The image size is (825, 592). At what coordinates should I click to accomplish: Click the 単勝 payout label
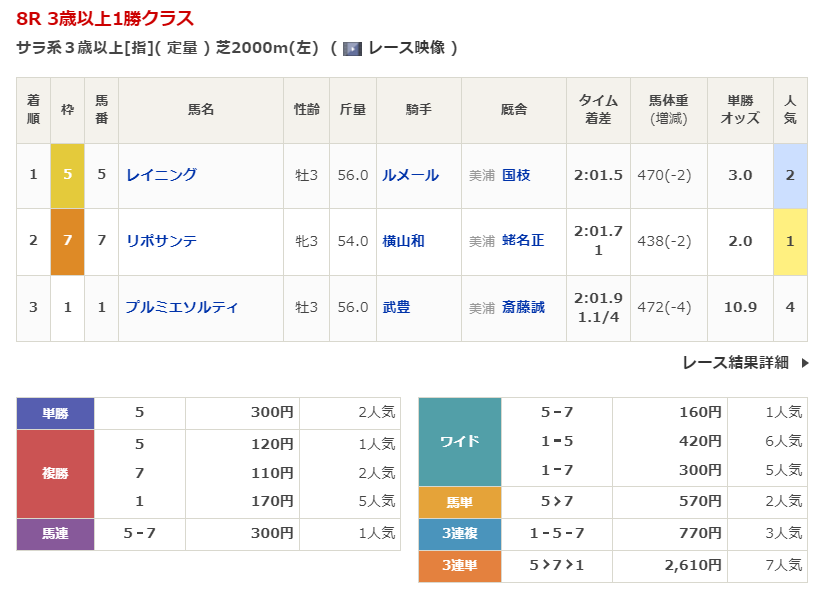55,413
